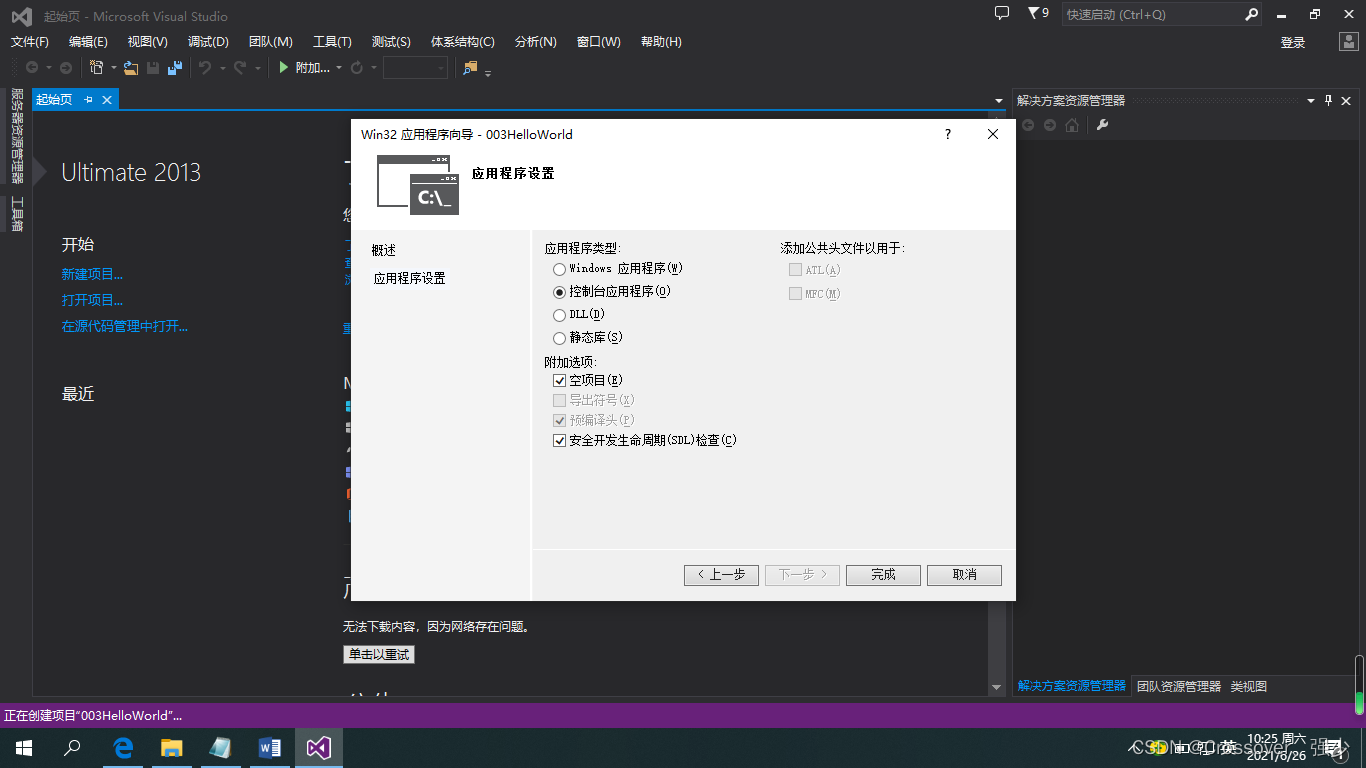
Task: Click the Quick Launch magnifier icon
Action: 1252,15
